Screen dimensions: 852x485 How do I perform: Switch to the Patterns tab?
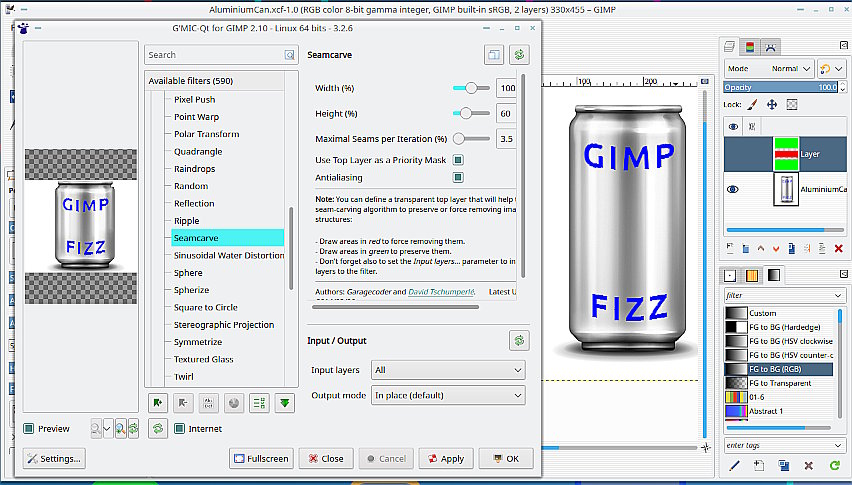tap(751, 275)
